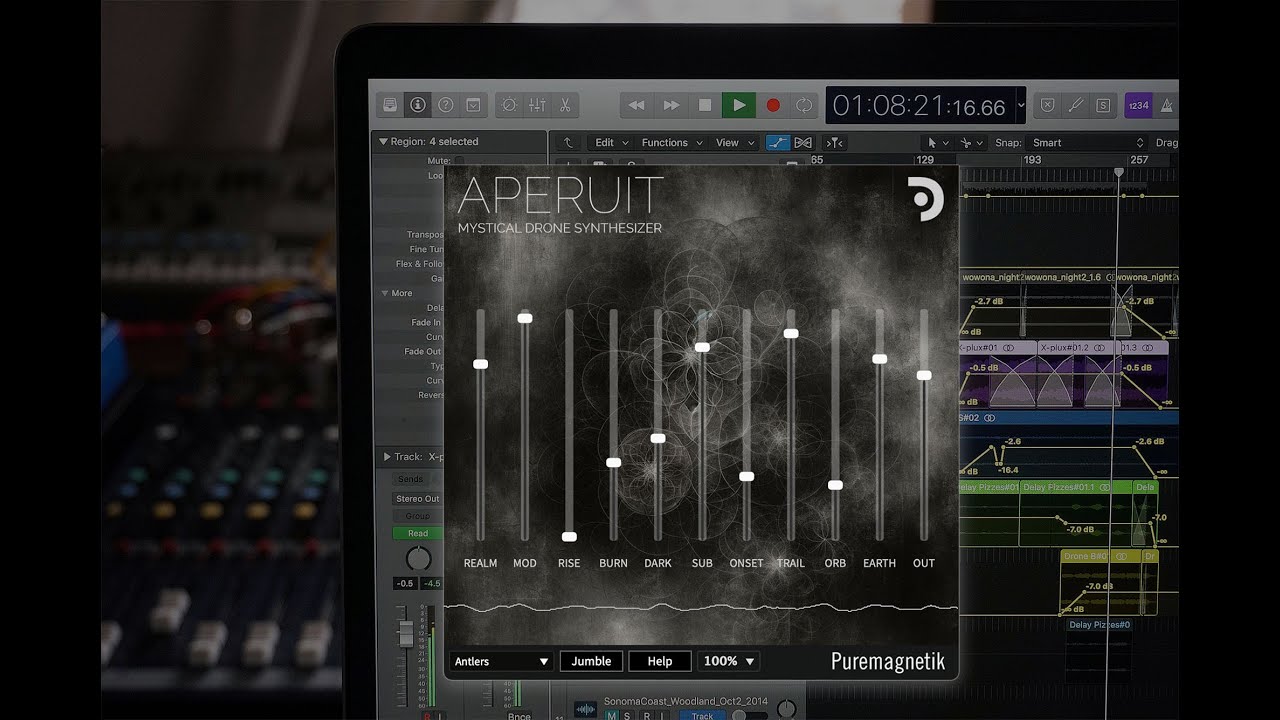Click the DARK slider handle
Image resolution: width=1280 pixels, height=720 pixels.
click(658, 438)
